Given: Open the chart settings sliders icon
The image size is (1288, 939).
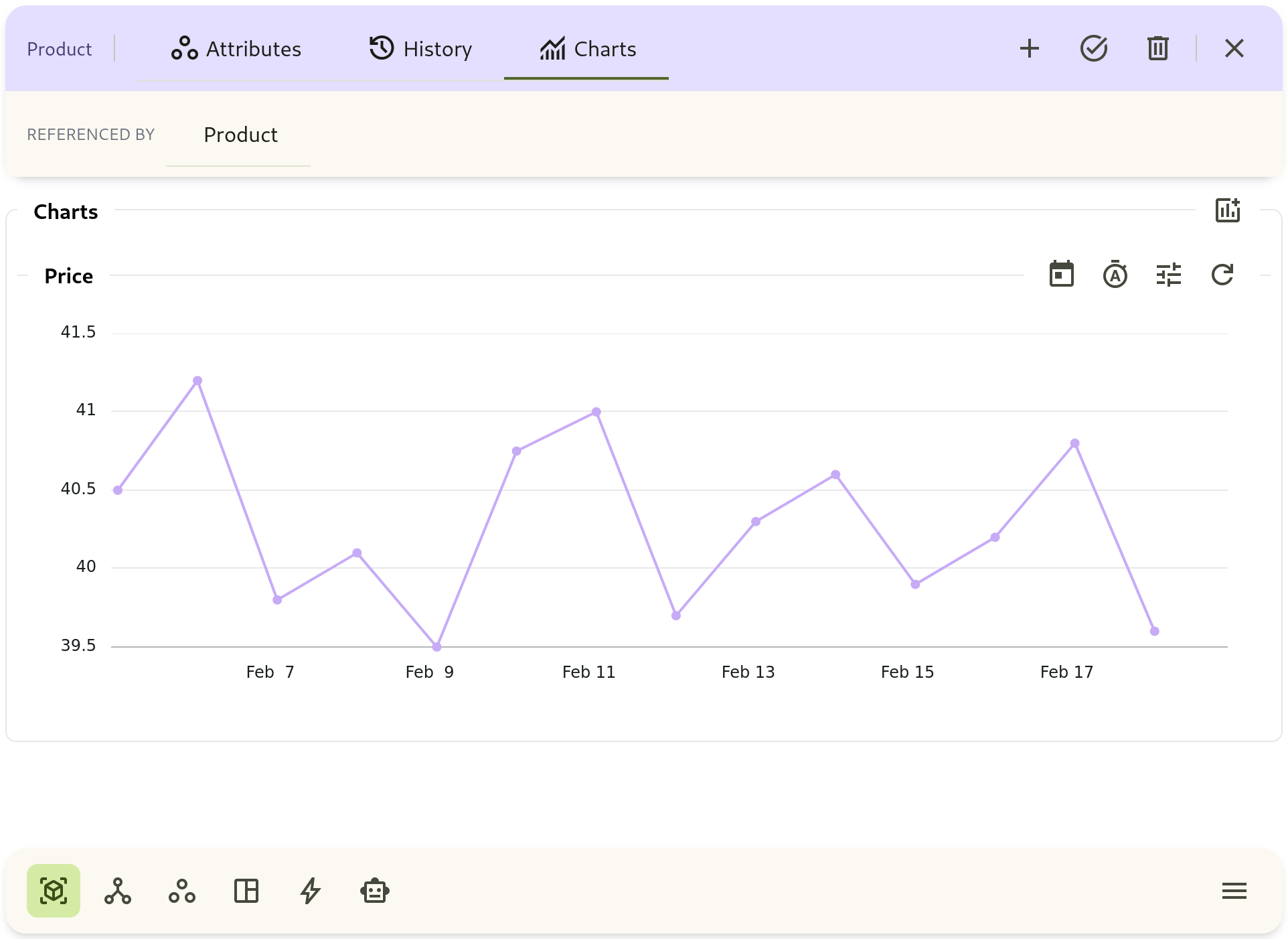Looking at the screenshot, I should 1169,274.
